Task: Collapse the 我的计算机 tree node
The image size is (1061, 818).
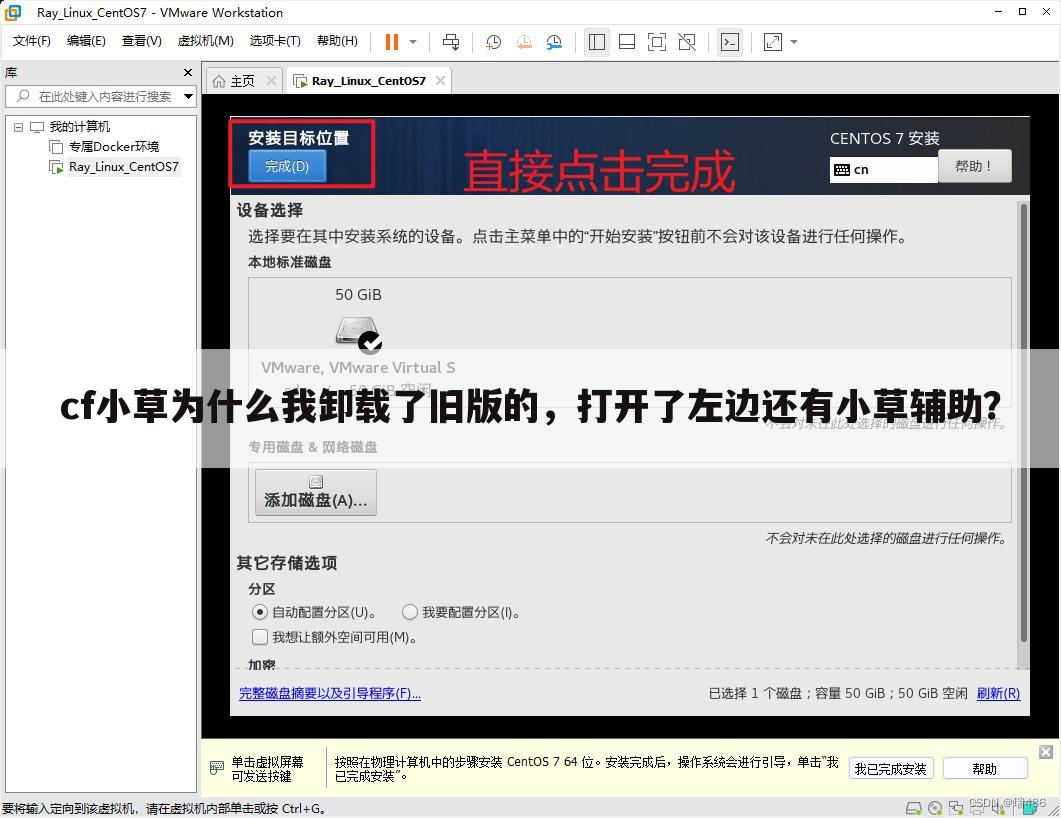Action: point(18,127)
